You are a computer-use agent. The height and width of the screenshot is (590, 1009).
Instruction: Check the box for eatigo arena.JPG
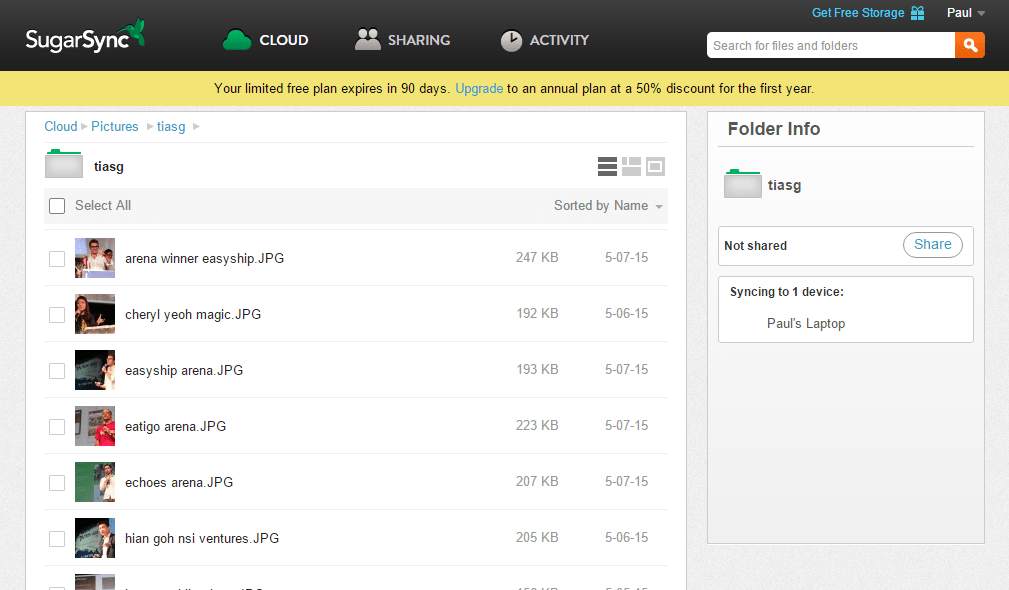57,427
